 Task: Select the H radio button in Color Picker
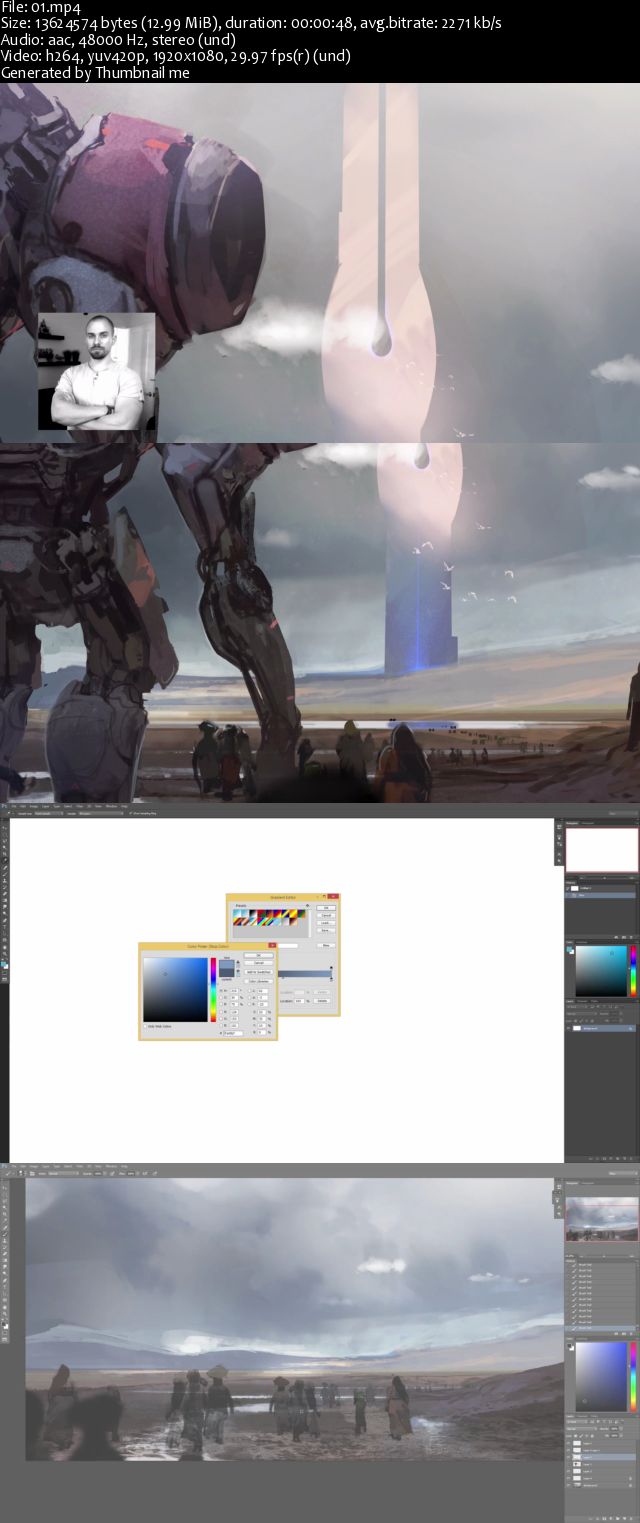pos(221,990)
